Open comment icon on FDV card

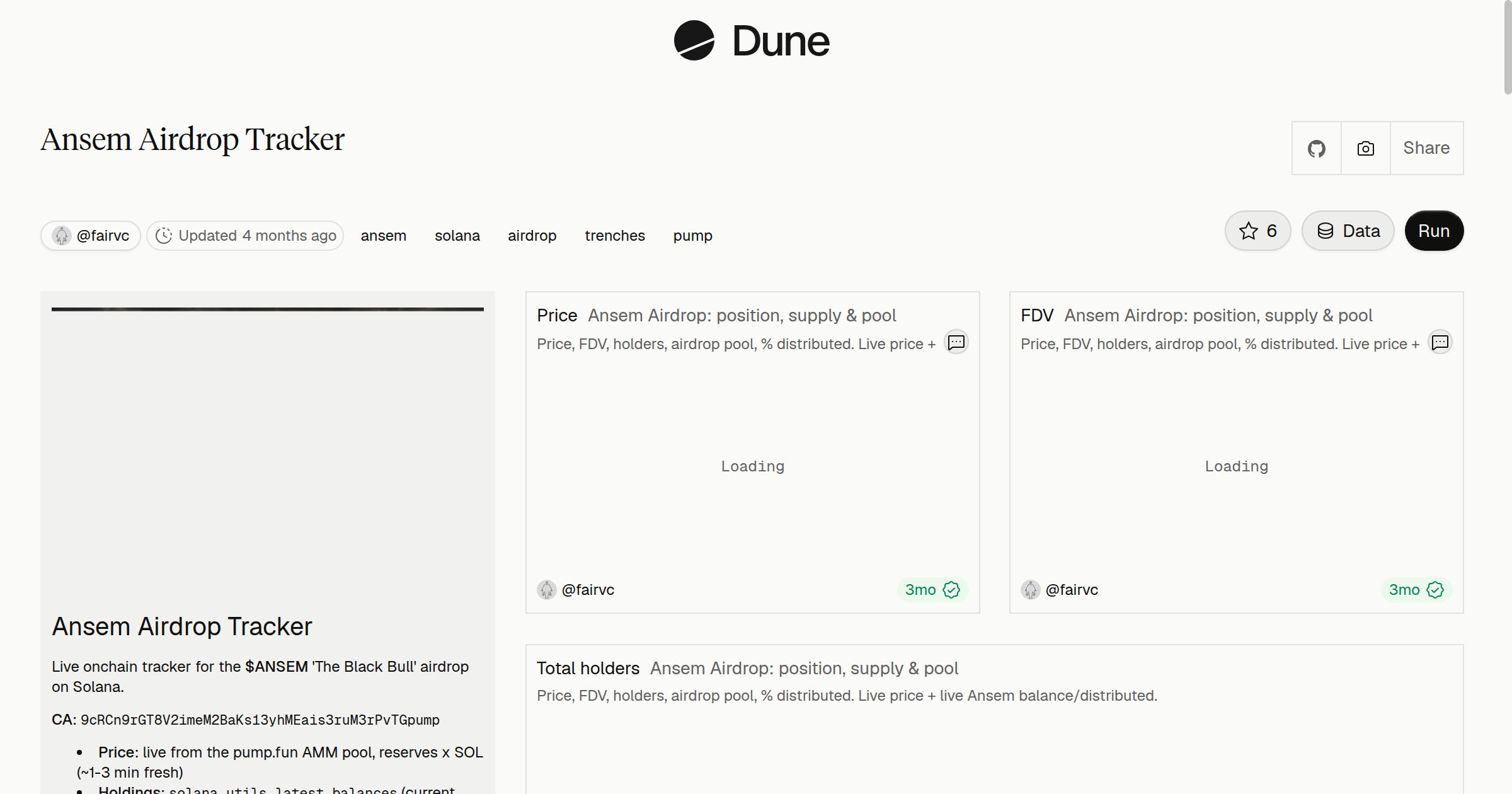pos(1440,342)
